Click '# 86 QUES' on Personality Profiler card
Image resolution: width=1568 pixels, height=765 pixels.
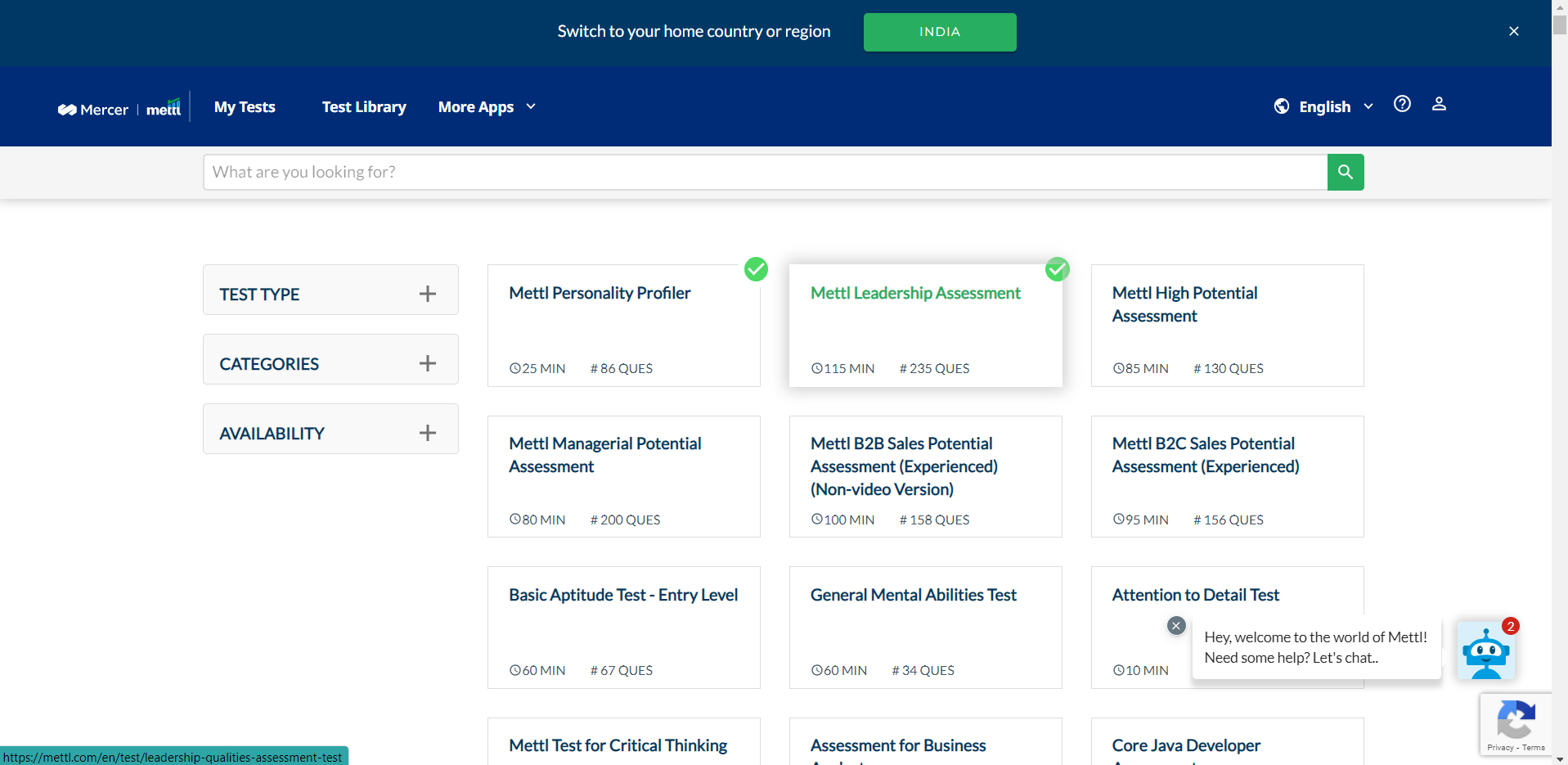pyautogui.click(x=622, y=368)
